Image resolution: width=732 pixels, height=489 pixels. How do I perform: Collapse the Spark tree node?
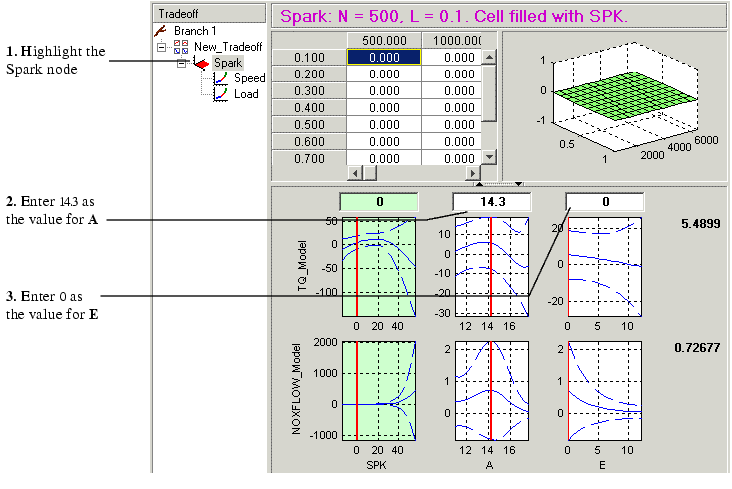point(182,63)
